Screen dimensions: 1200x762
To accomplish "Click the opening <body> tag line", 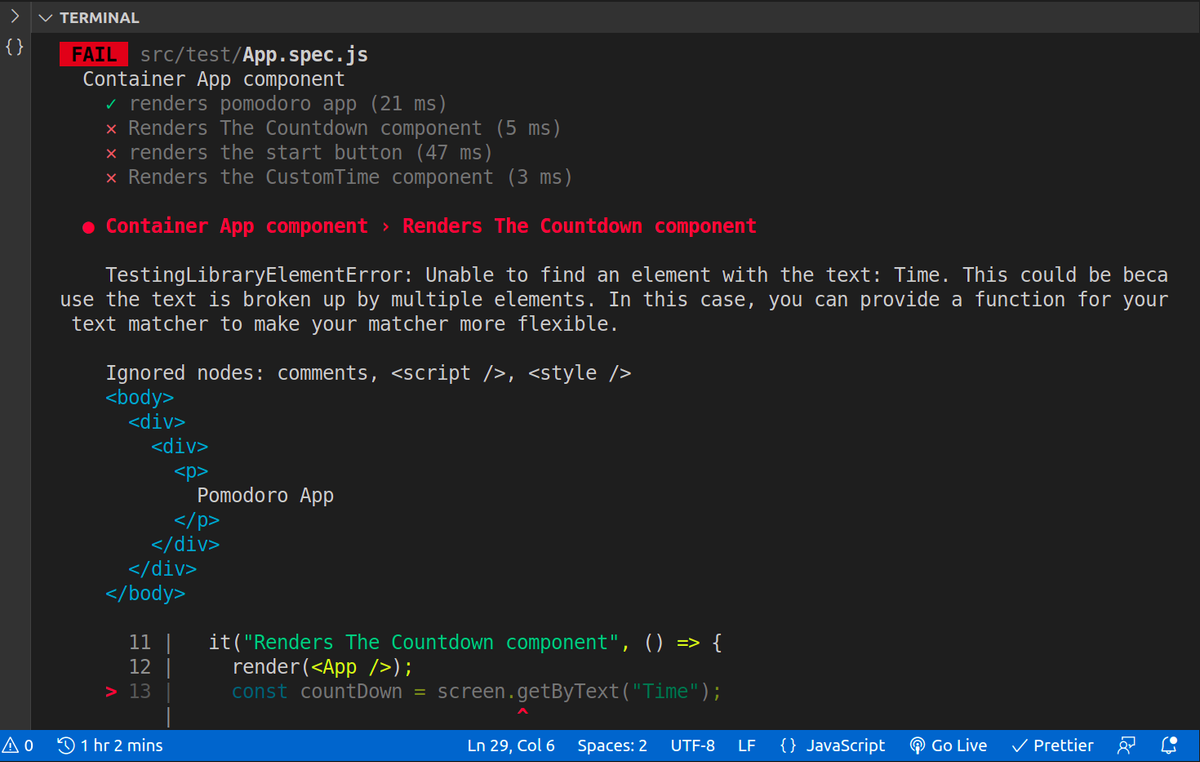I will (139, 398).
